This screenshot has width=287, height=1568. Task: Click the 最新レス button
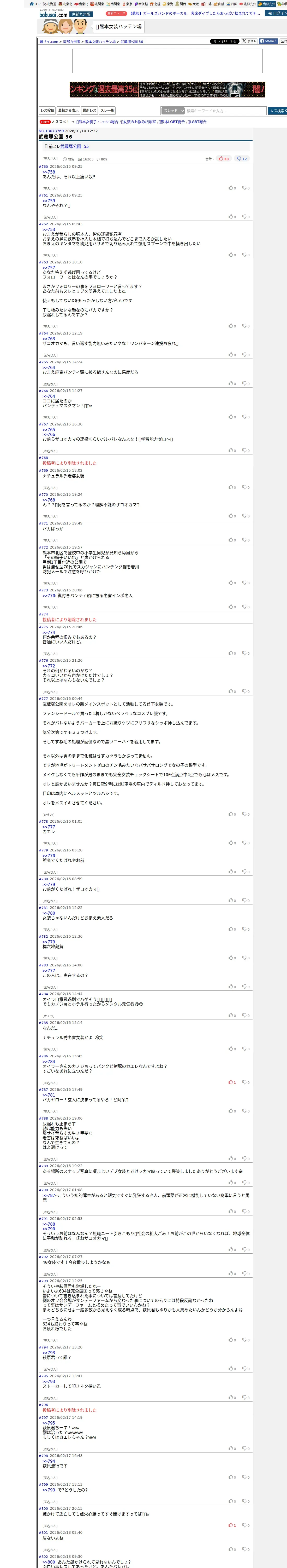pyautogui.click(x=90, y=111)
